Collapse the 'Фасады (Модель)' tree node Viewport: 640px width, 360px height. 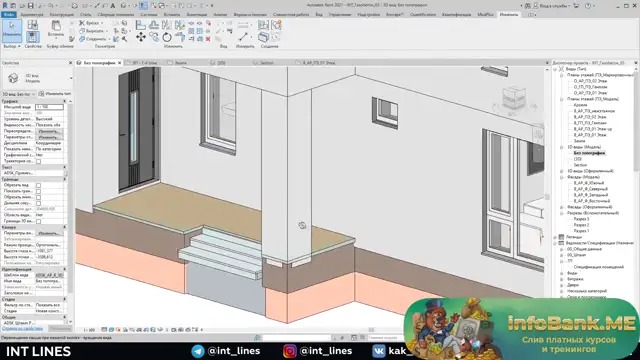click(562, 177)
